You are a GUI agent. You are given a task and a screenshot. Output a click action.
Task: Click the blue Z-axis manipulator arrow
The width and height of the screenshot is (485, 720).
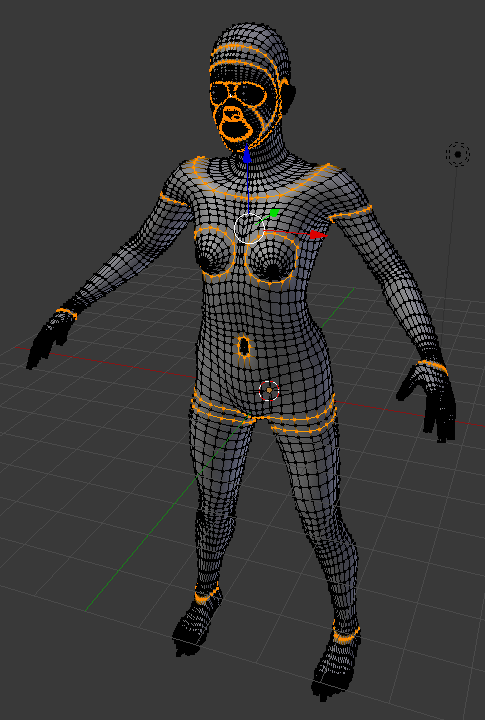coord(247,156)
